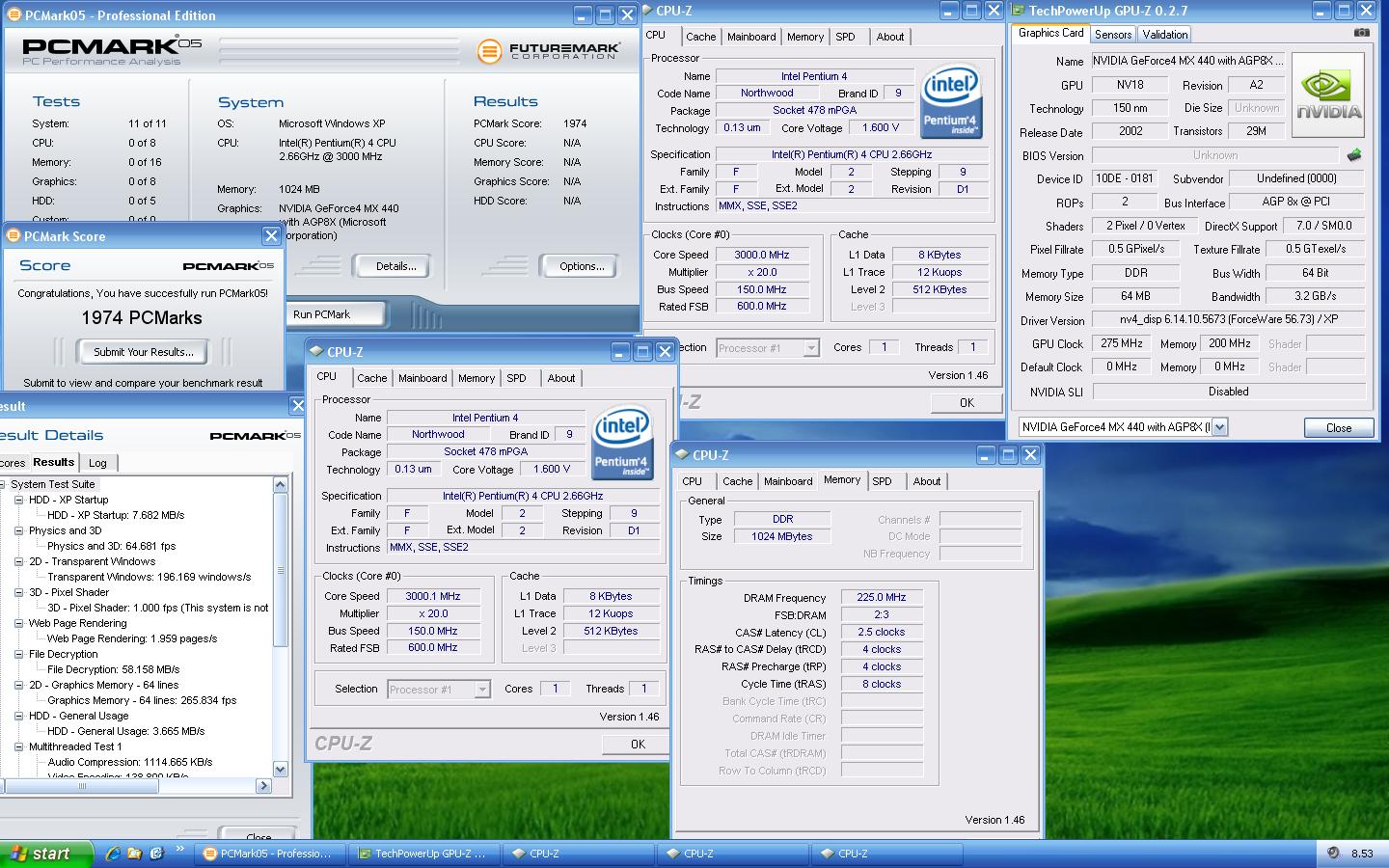Click DRAM Frequency field showing 225.0 MHz
This screenshot has width=1389, height=868.
click(x=882, y=597)
